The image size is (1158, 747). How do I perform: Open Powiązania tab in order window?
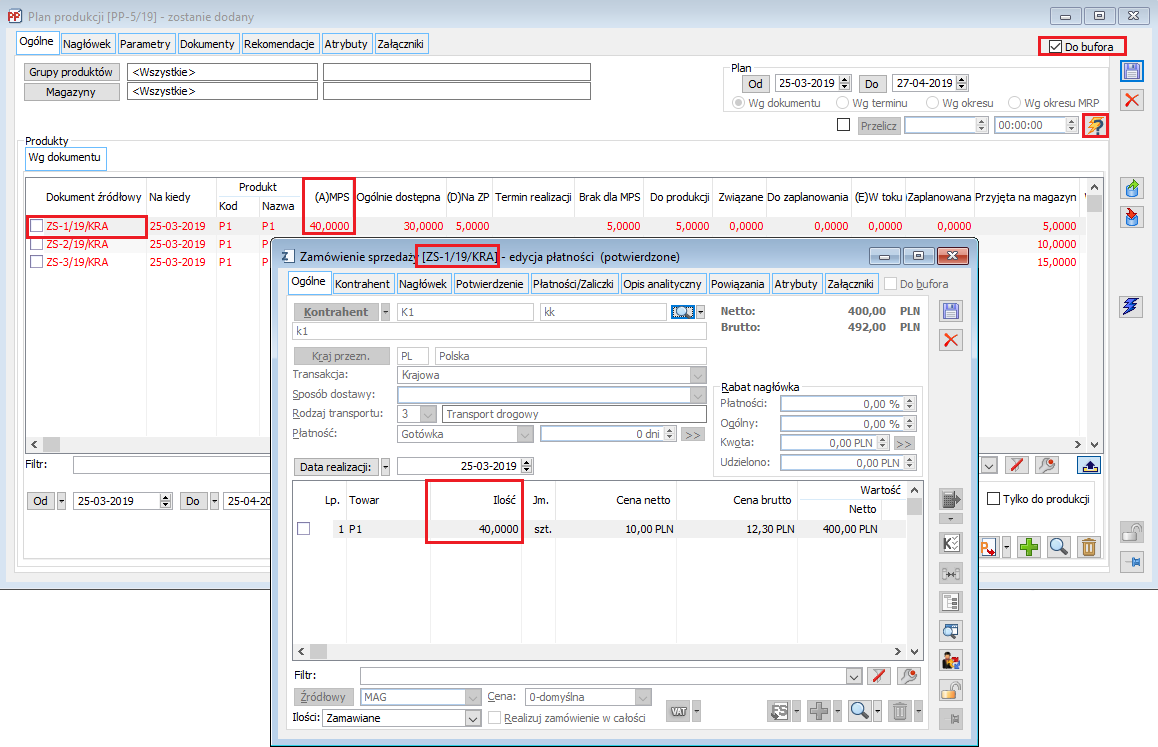tap(737, 284)
